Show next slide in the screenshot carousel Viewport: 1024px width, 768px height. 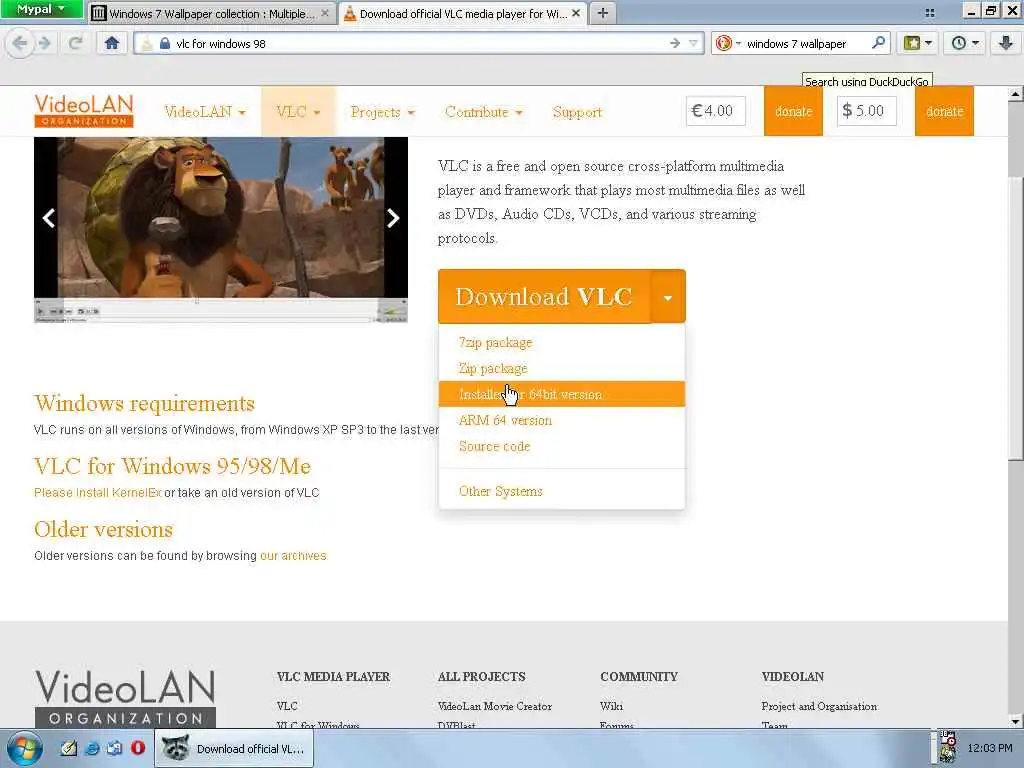(392, 218)
